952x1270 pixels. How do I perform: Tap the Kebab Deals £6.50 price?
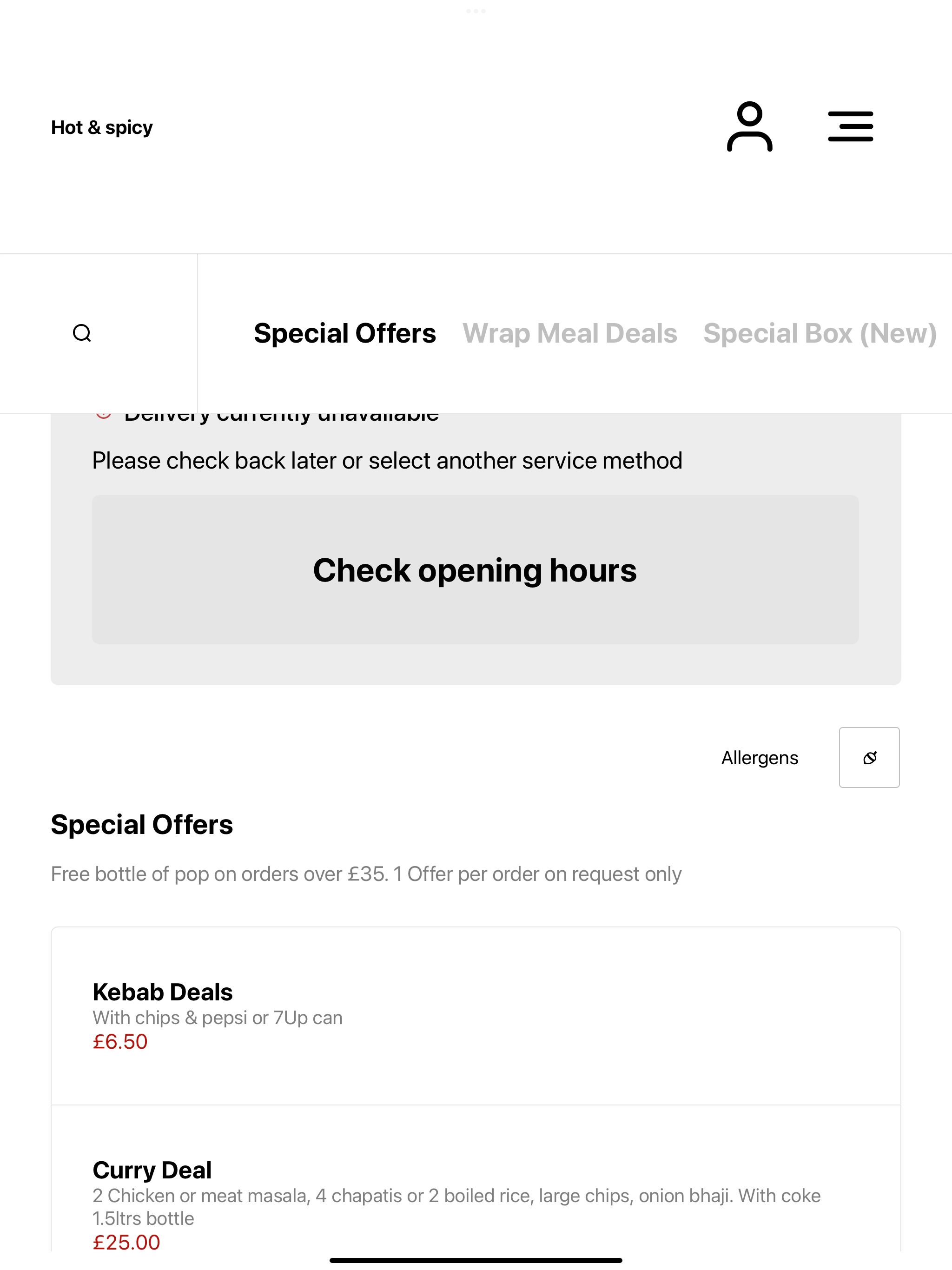120,1041
